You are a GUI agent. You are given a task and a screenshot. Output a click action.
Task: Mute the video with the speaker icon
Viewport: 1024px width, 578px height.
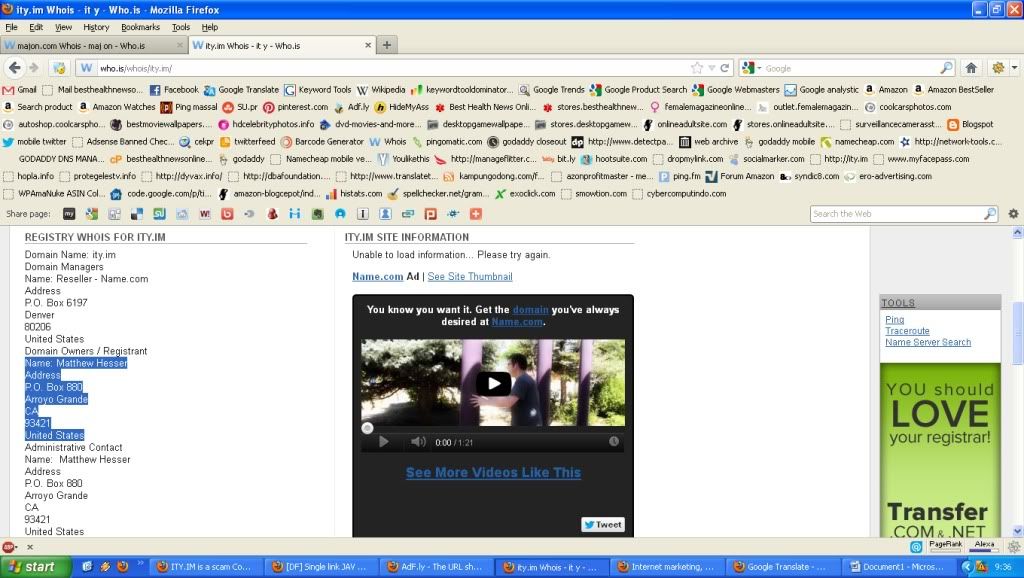click(x=418, y=442)
